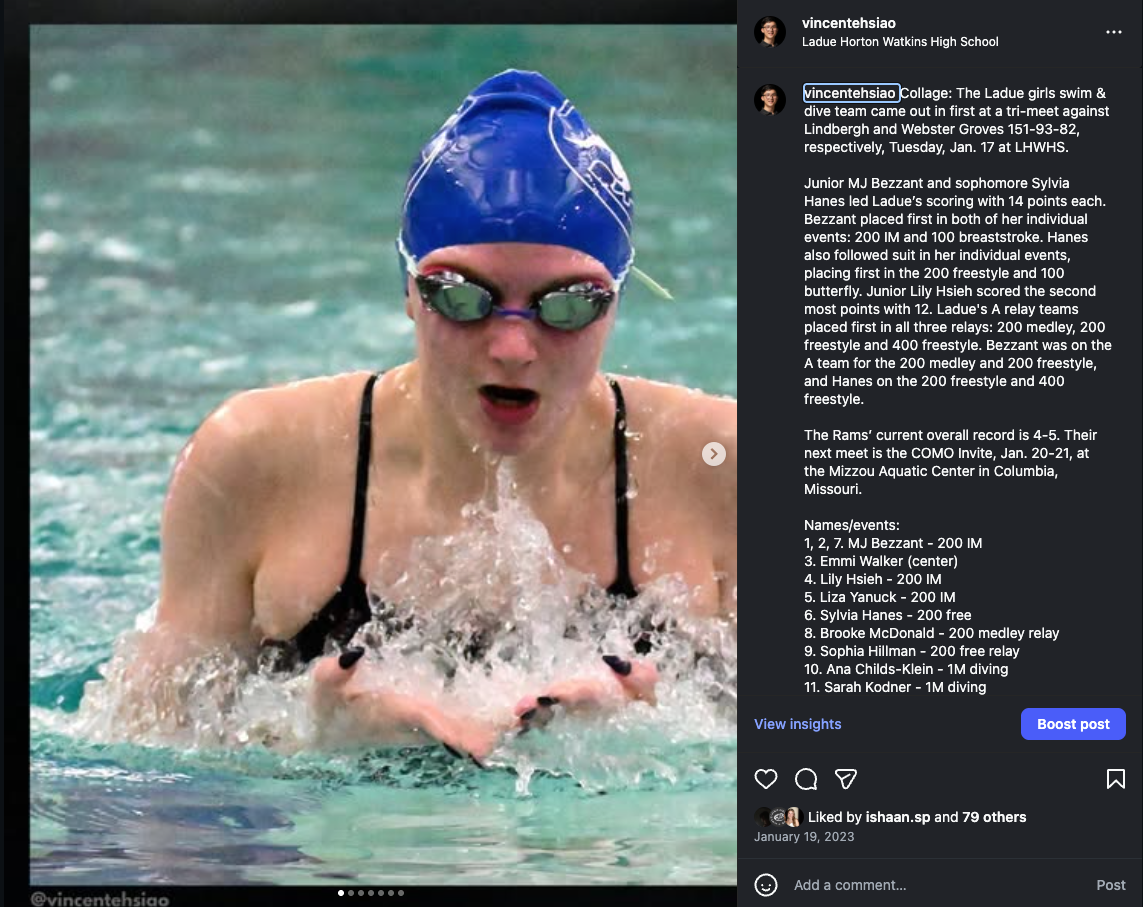Show the 79 others who liked

[994, 817]
